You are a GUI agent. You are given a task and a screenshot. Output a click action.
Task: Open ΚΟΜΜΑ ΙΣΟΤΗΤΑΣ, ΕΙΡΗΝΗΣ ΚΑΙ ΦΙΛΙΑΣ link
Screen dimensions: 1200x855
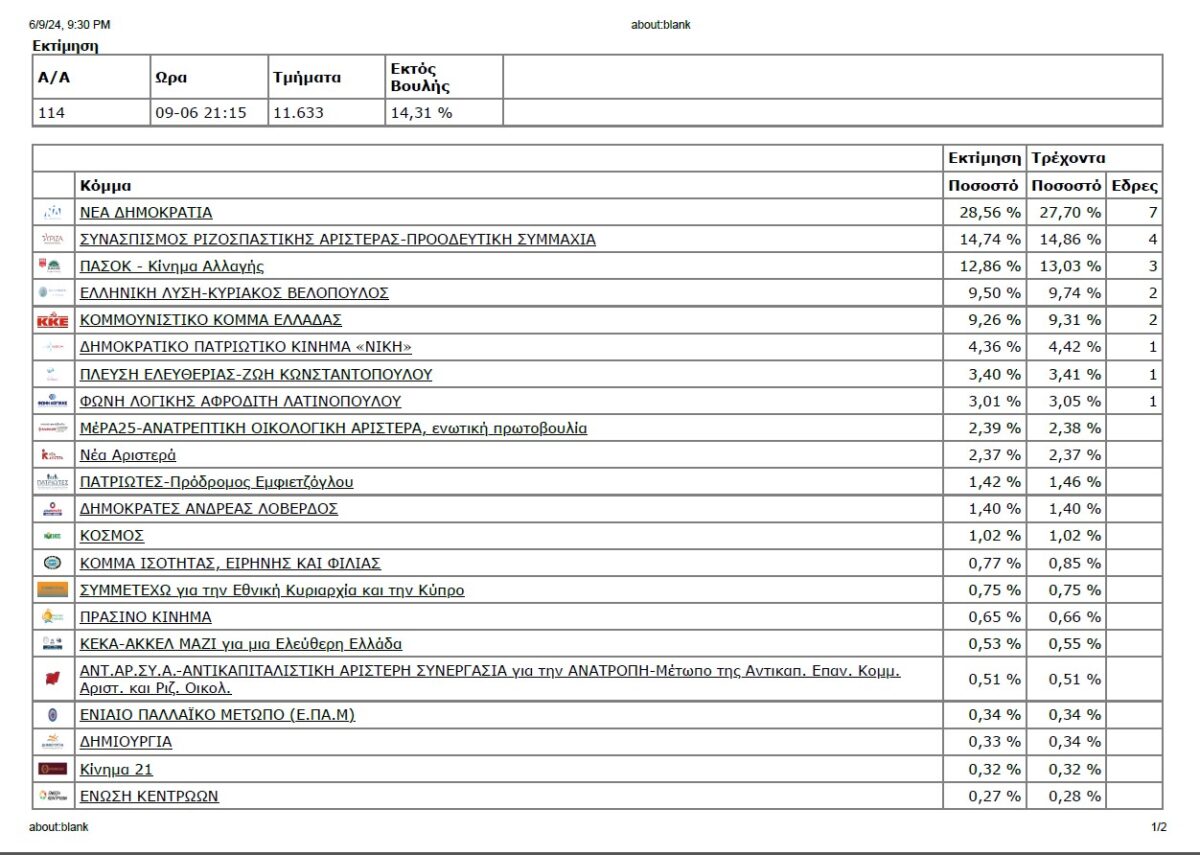coord(230,564)
